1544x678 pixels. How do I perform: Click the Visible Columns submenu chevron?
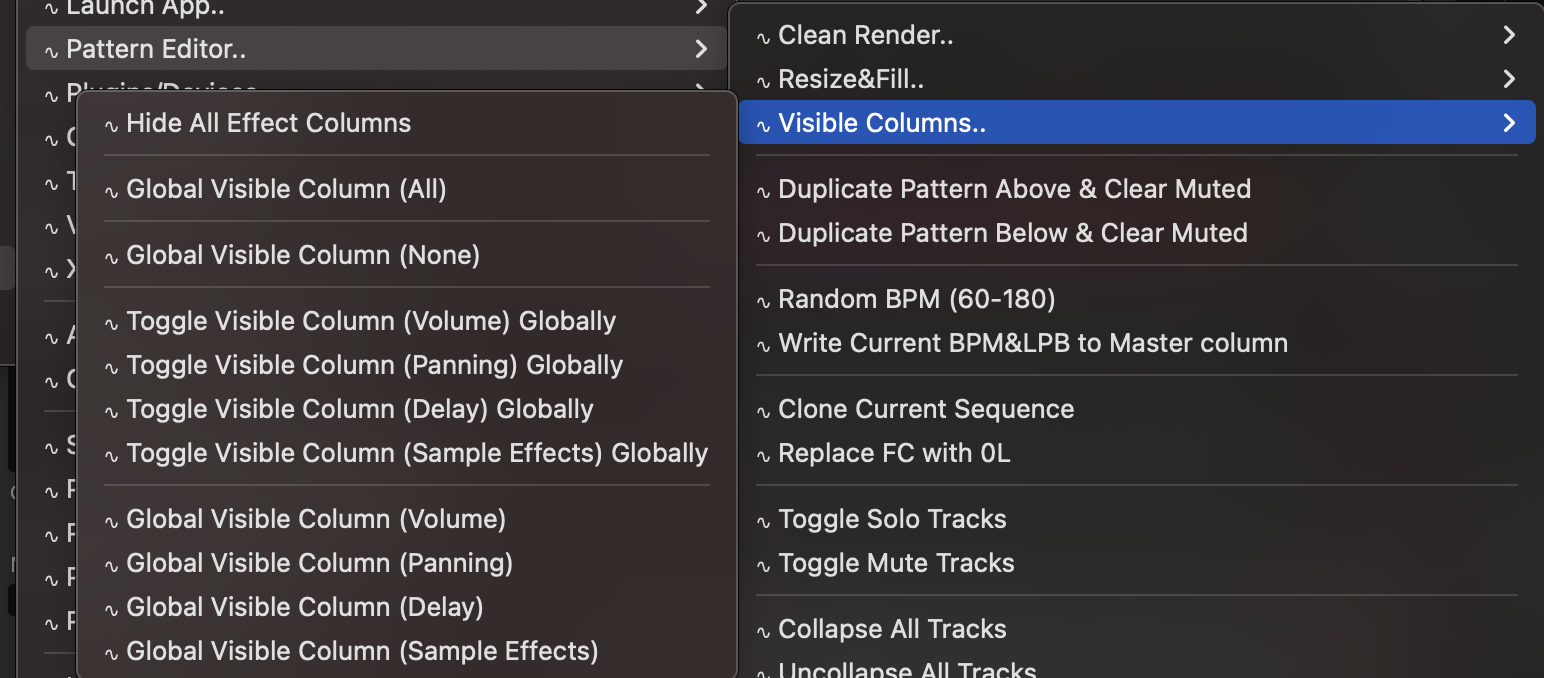(x=1509, y=123)
